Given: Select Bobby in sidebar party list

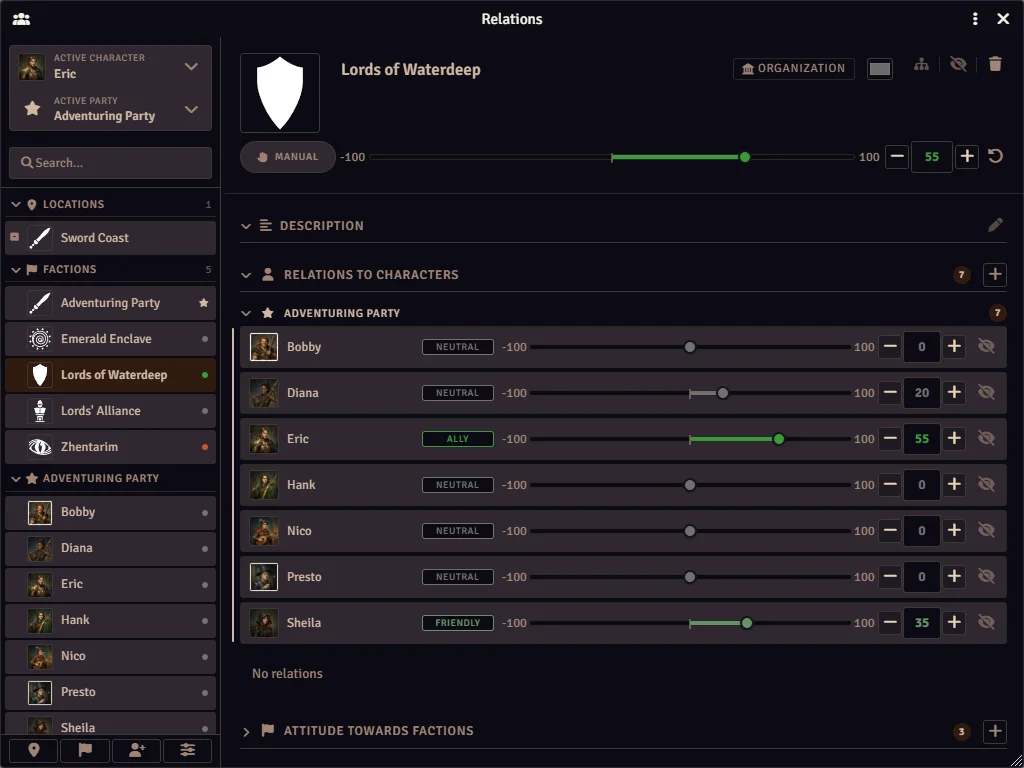Looking at the screenshot, I should point(110,512).
